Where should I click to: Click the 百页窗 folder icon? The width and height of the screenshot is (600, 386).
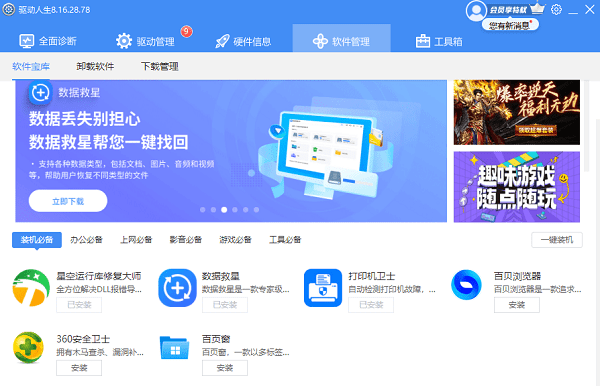174,348
